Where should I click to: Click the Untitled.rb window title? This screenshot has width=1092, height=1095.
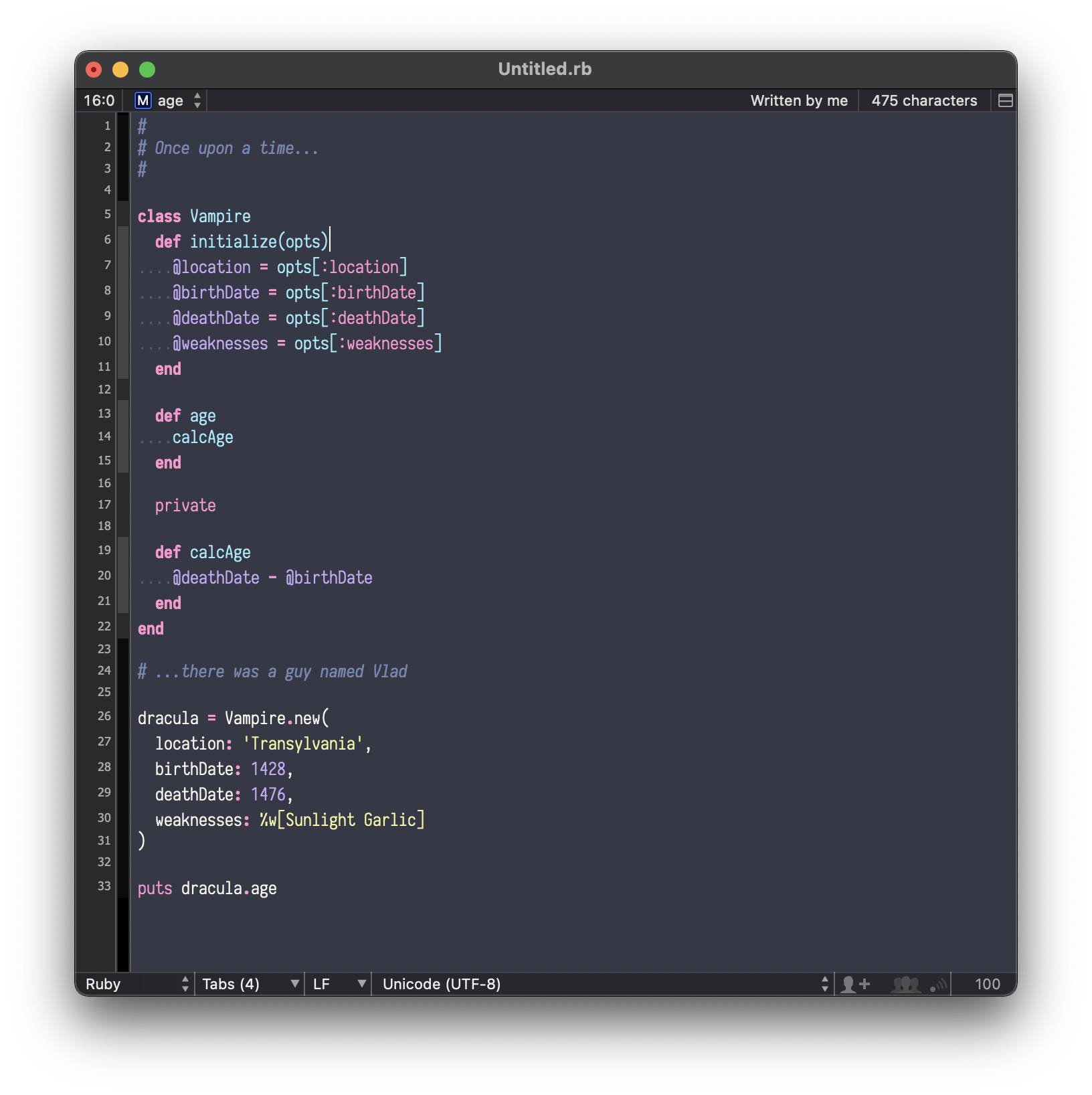(545, 69)
